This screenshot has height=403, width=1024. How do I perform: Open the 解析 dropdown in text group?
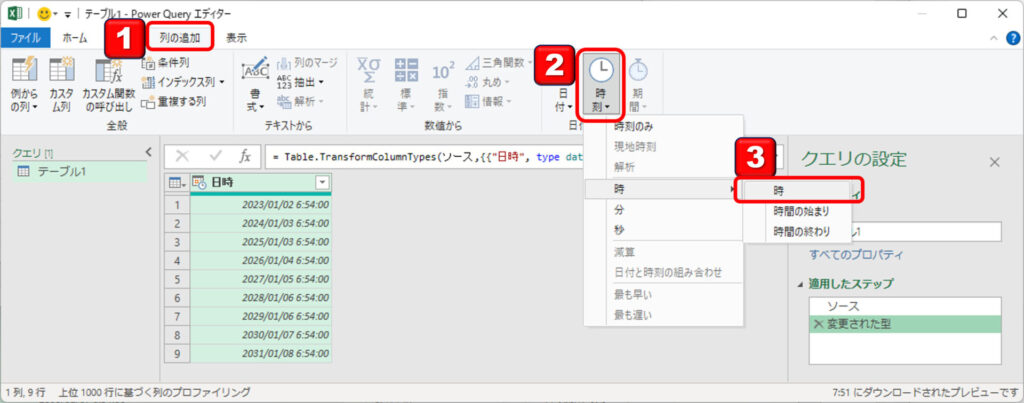click(x=300, y=101)
